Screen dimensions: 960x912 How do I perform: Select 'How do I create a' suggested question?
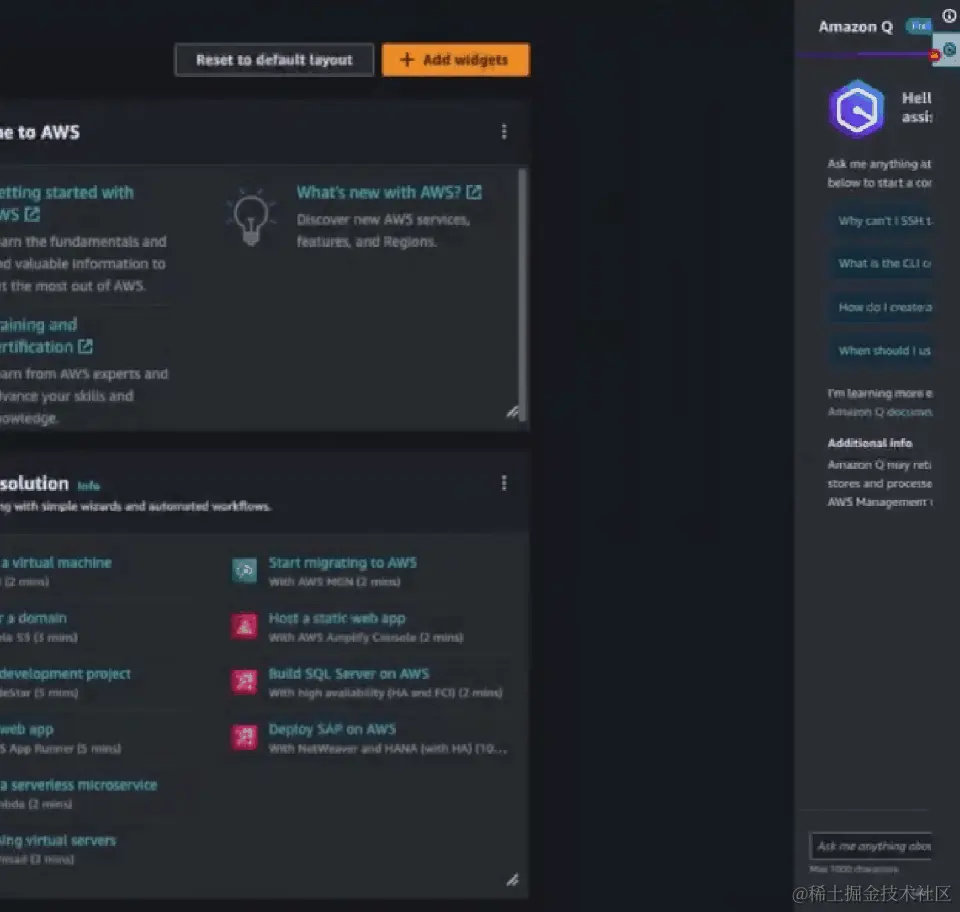(881, 307)
